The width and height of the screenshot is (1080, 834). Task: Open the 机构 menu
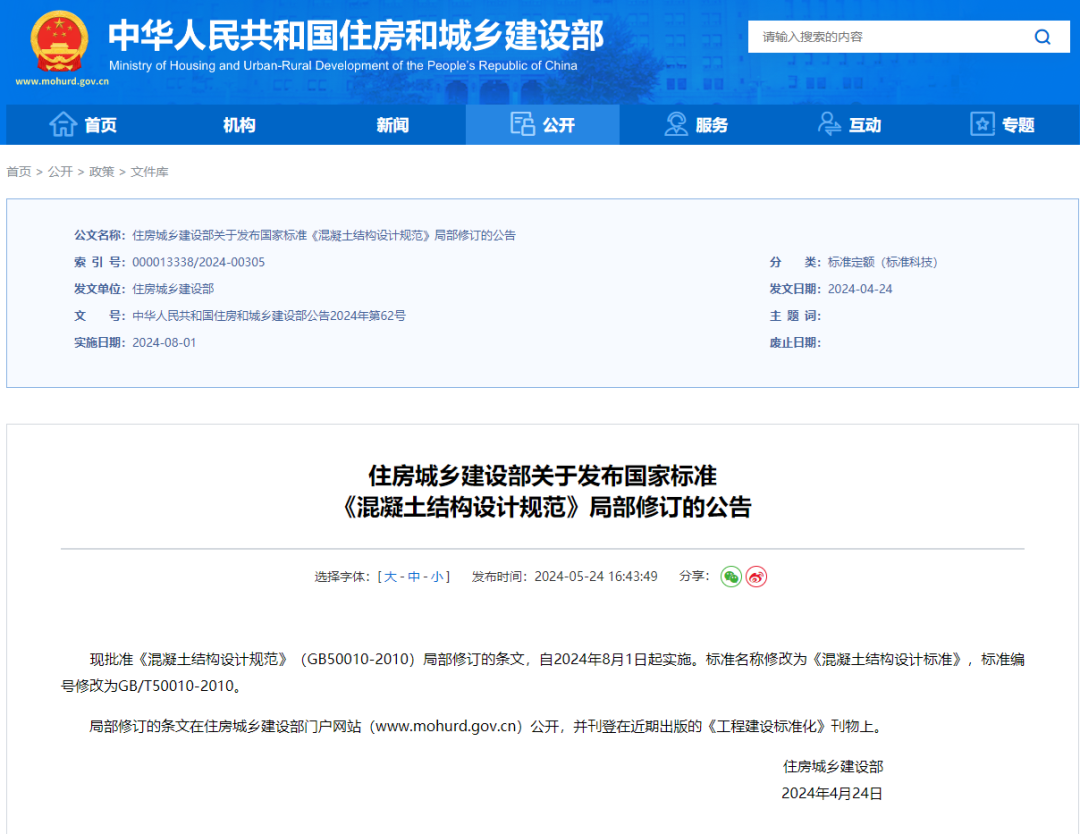pyautogui.click(x=238, y=124)
